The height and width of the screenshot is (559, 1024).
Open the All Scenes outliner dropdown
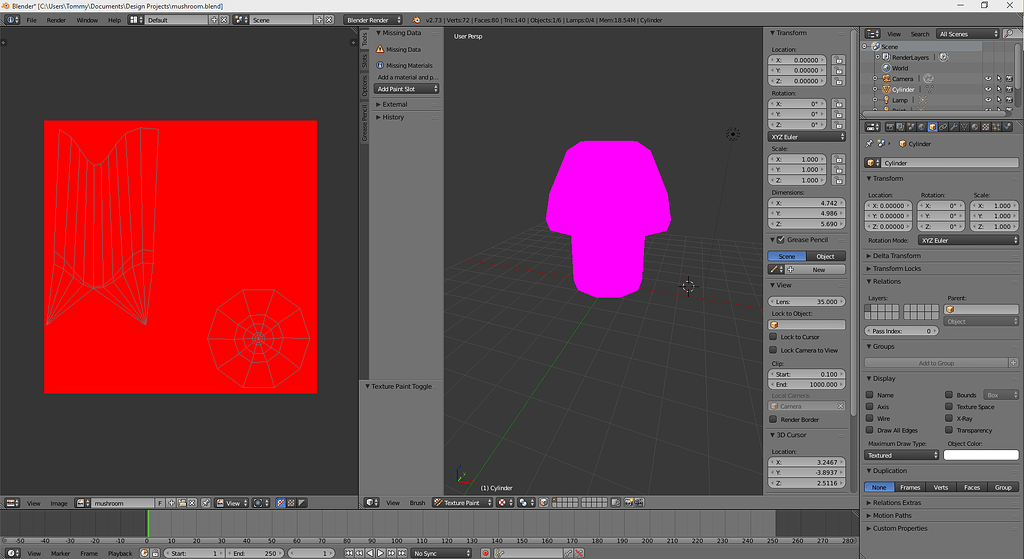[x=968, y=33]
